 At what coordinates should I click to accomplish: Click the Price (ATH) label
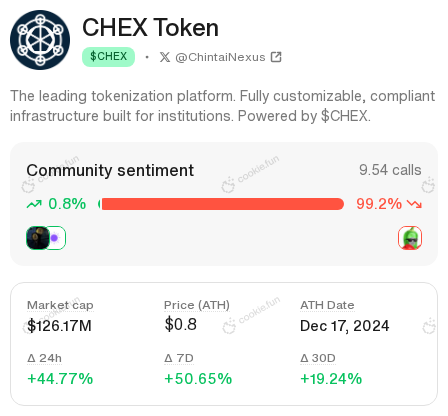(197, 305)
